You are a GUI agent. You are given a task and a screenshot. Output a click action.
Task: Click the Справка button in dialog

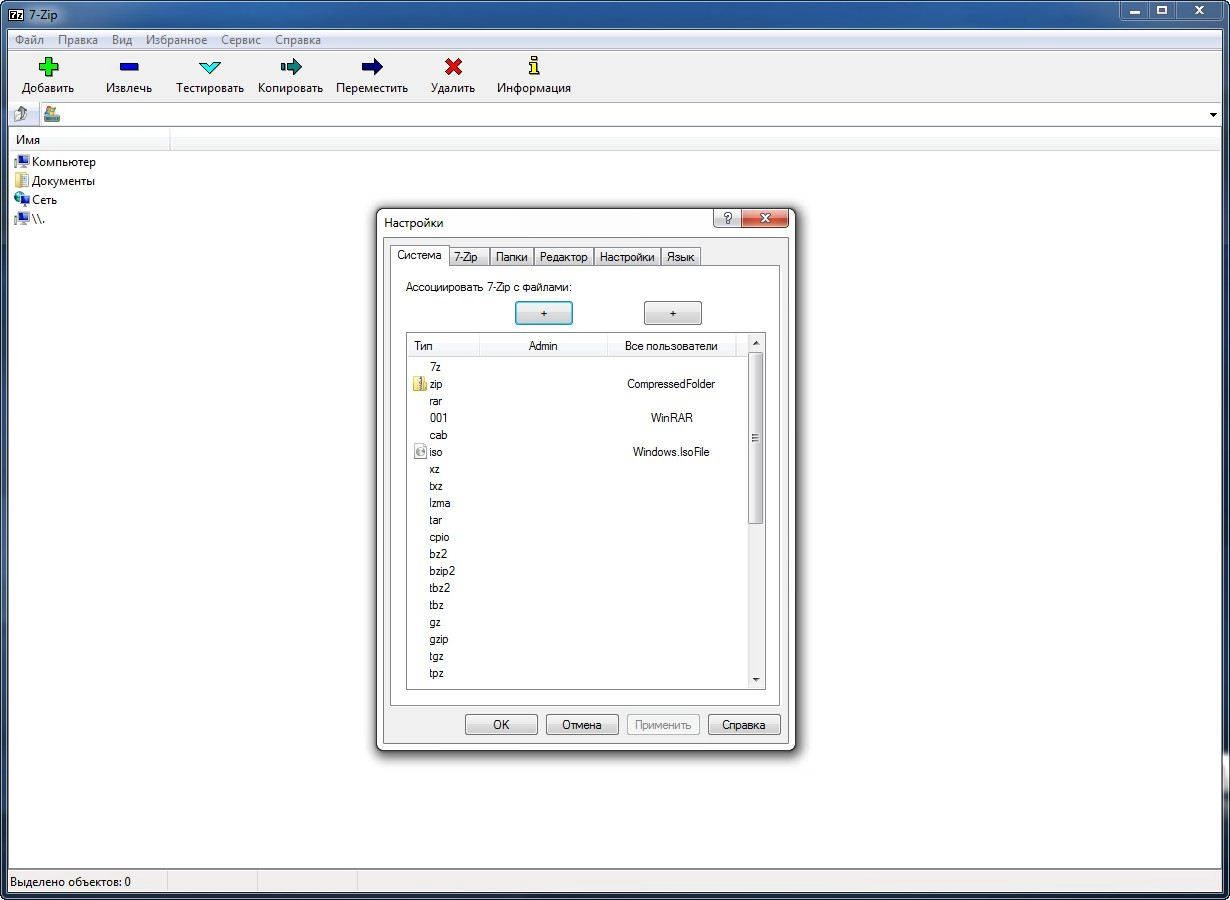tap(744, 725)
